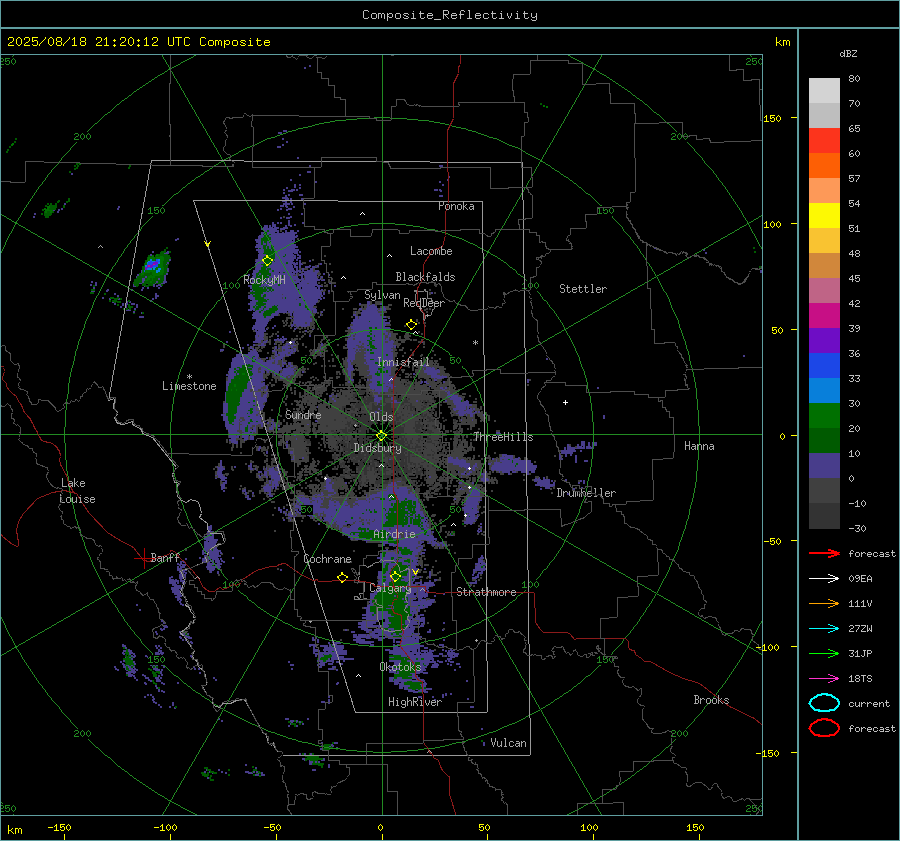
Task: Click the HighRiver label
Action: (415, 702)
